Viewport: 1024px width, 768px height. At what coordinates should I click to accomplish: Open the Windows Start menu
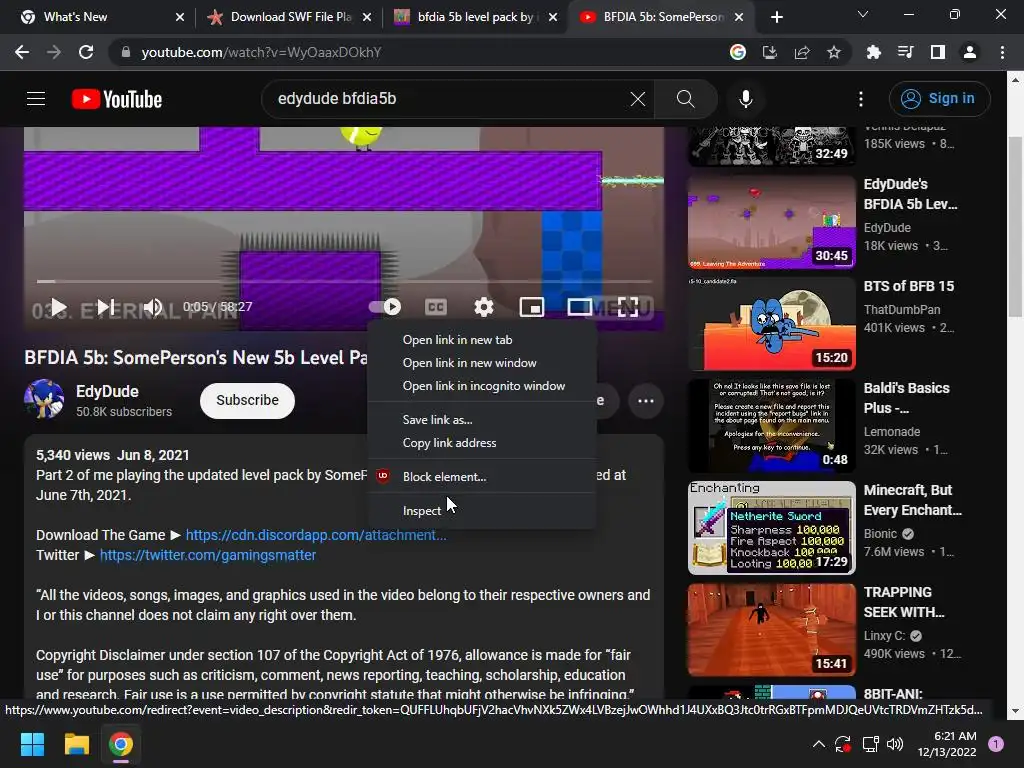pos(32,744)
